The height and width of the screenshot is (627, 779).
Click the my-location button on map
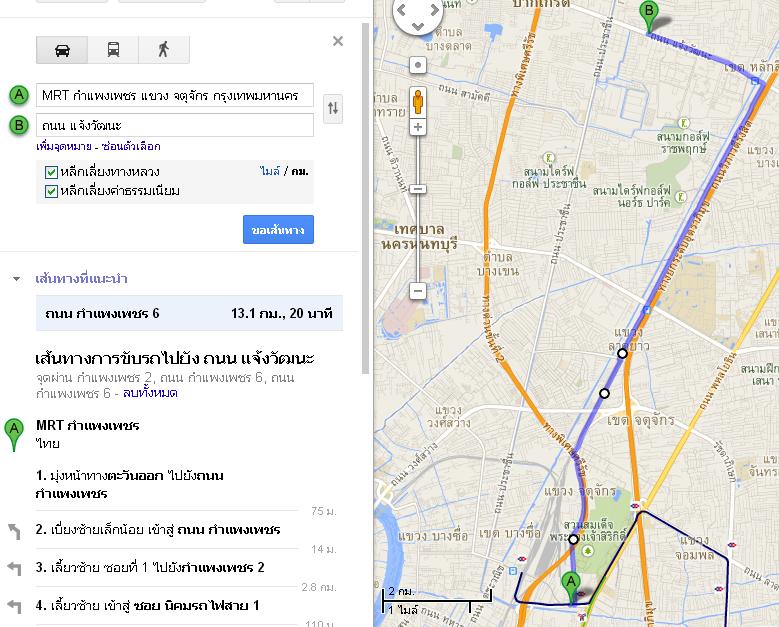[x=418, y=65]
